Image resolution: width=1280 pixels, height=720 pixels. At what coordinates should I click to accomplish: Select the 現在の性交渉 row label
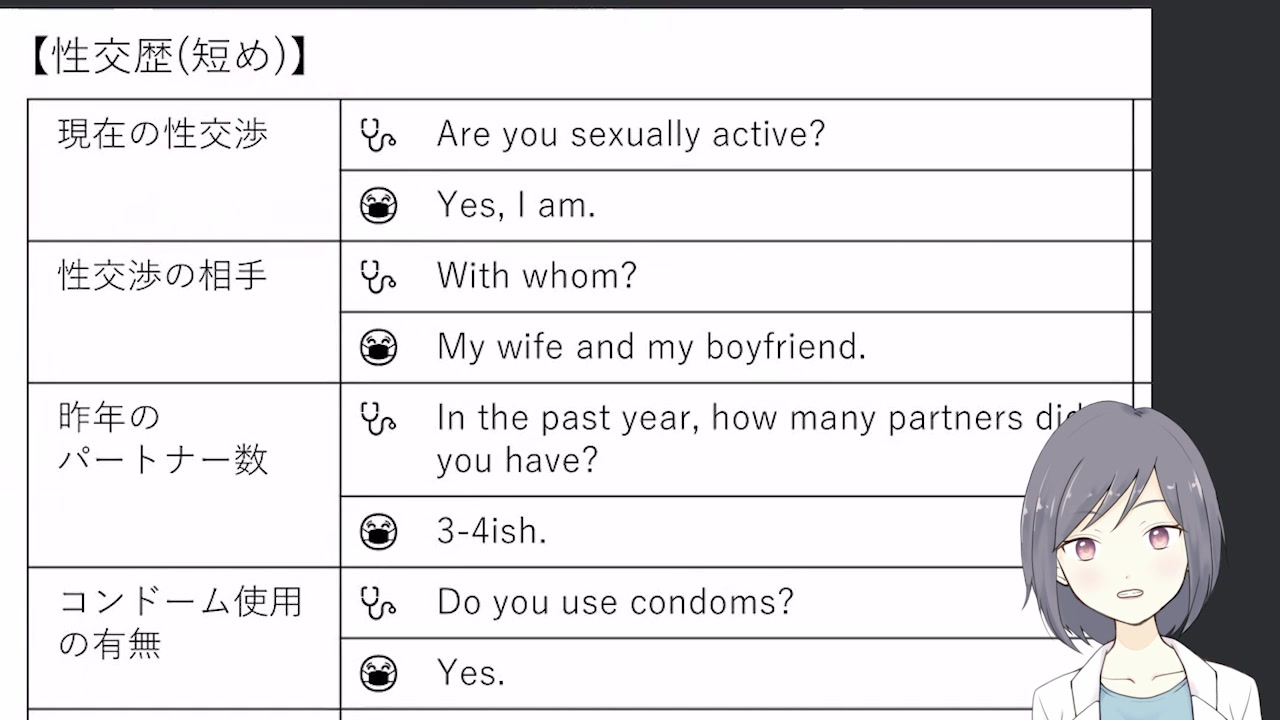click(163, 135)
